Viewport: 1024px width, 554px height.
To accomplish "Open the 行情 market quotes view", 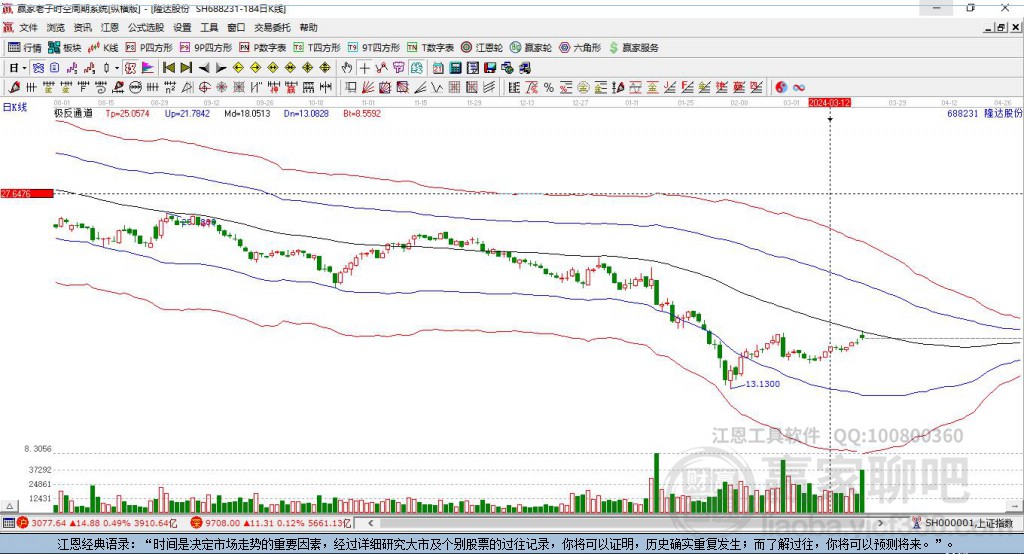I will (24, 47).
